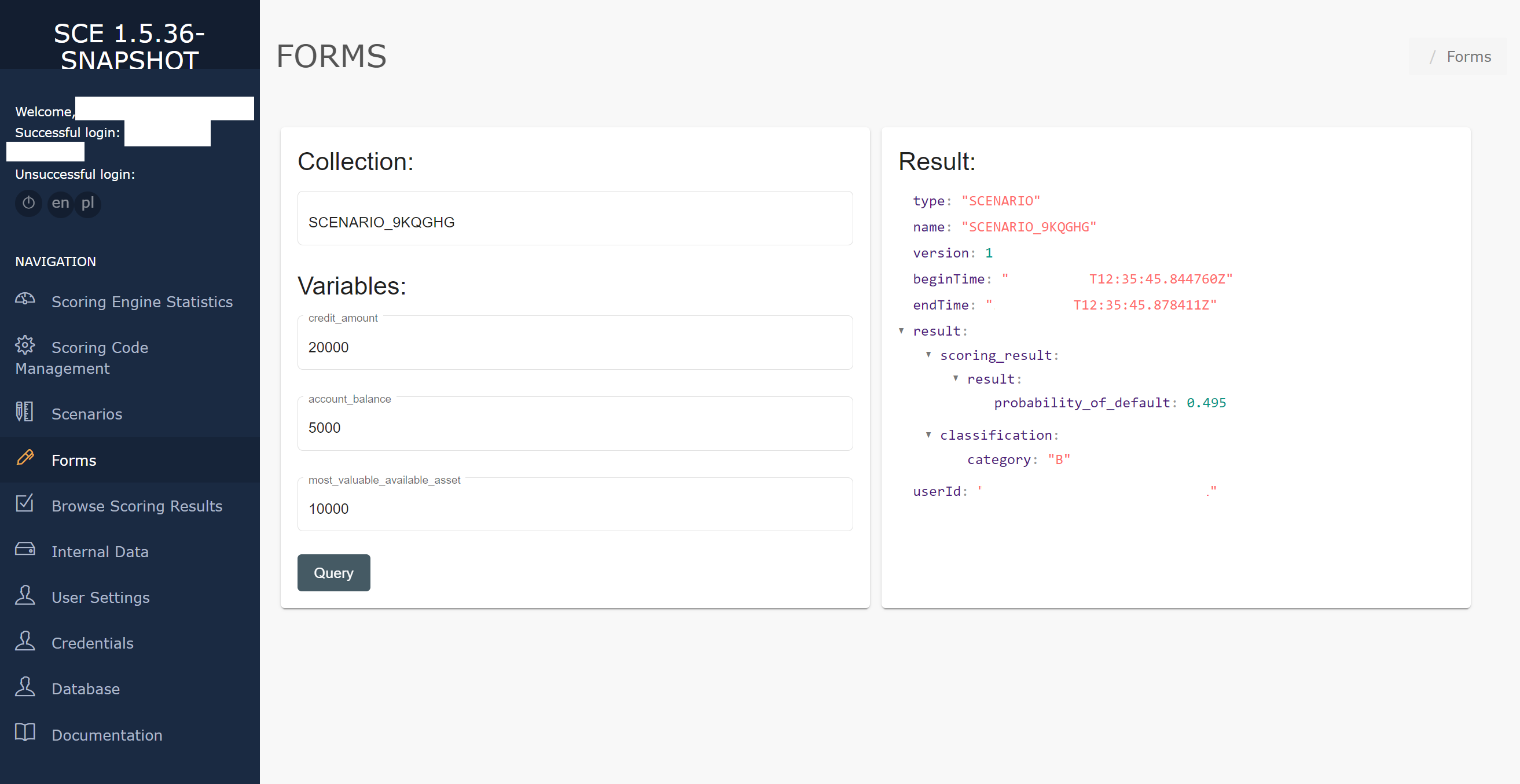Switch language to Polish (pl)
The height and width of the screenshot is (784, 1520).
coord(87,203)
